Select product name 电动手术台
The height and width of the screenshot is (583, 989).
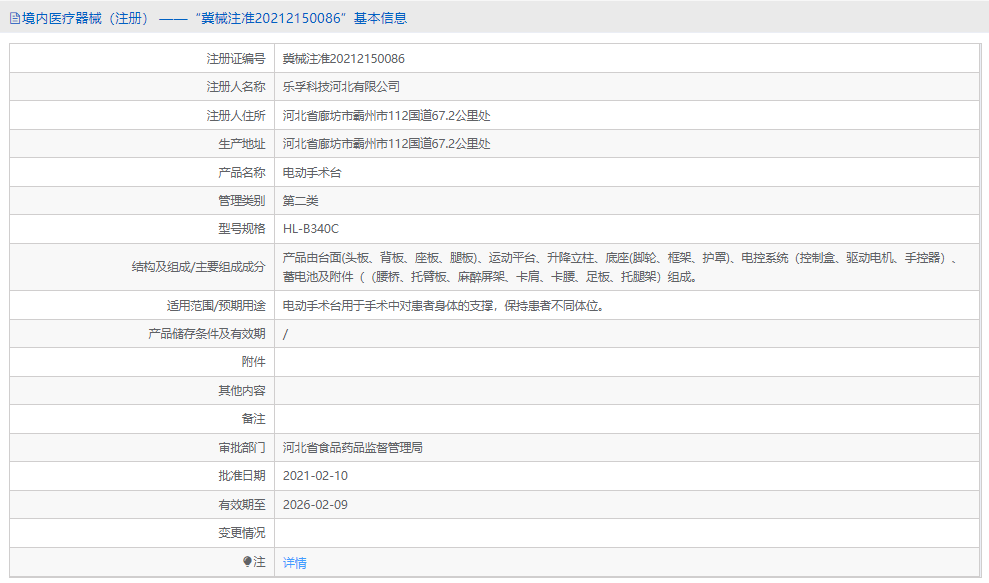(312, 172)
